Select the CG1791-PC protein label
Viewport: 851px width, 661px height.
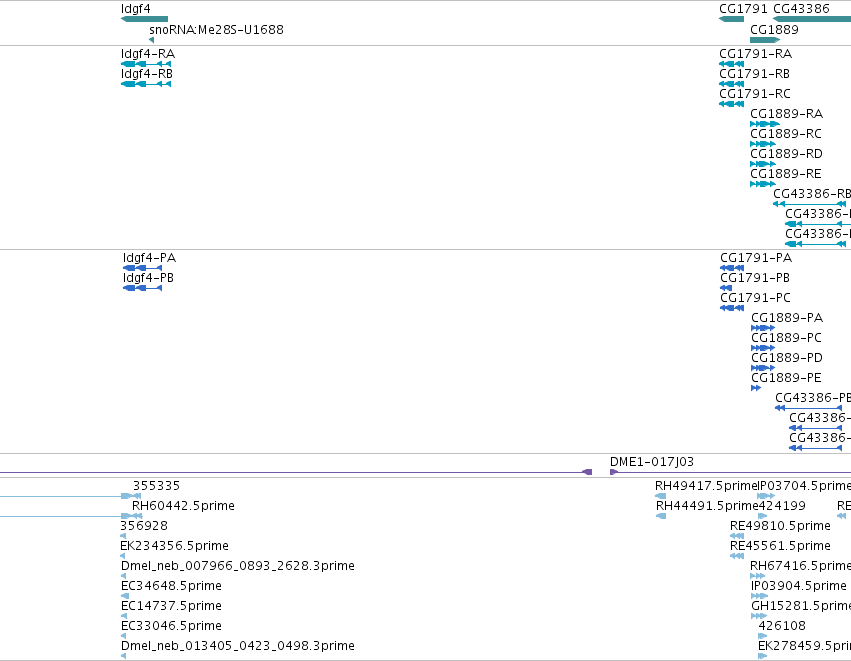coord(755,298)
